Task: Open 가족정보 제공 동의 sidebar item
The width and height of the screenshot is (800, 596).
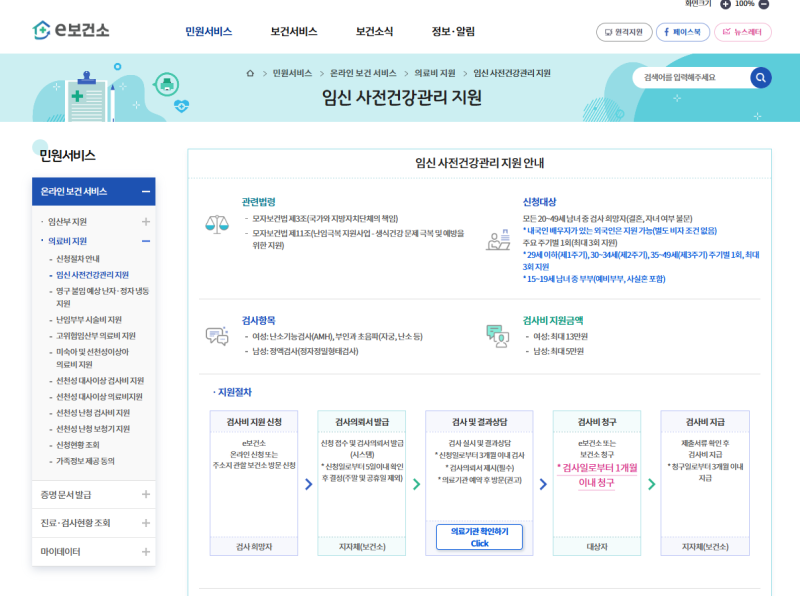Action: 85,461
